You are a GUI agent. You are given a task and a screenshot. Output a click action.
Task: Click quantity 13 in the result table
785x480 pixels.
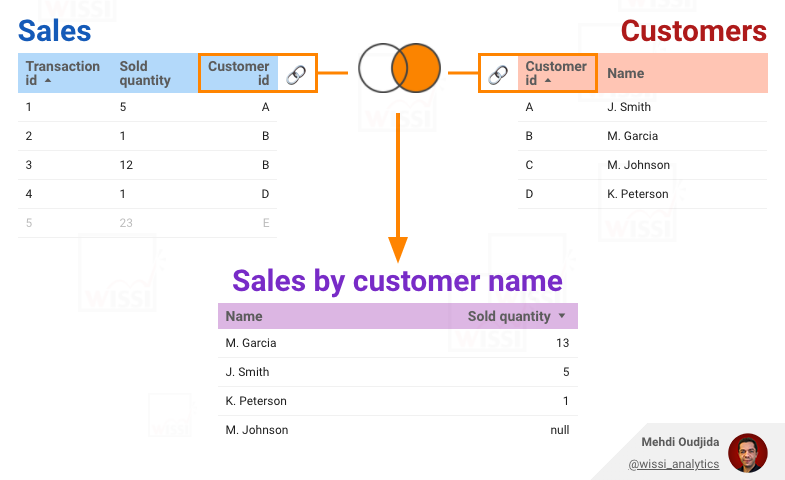coord(562,343)
